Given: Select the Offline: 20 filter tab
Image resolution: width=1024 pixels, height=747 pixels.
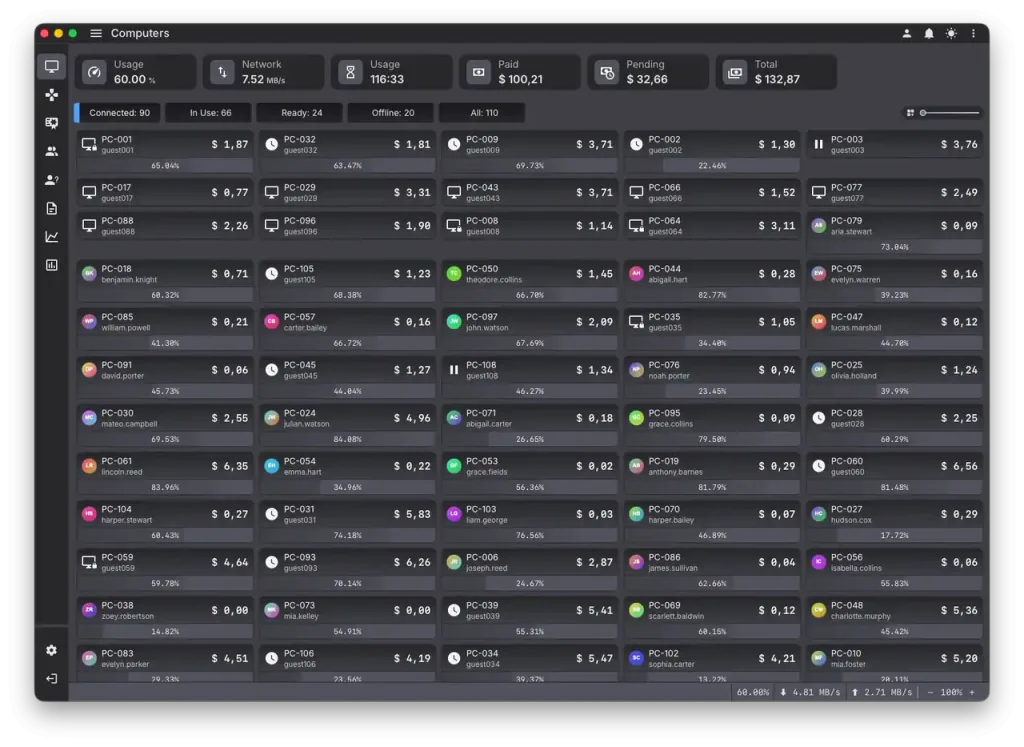Looking at the screenshot, I should 392,113.
